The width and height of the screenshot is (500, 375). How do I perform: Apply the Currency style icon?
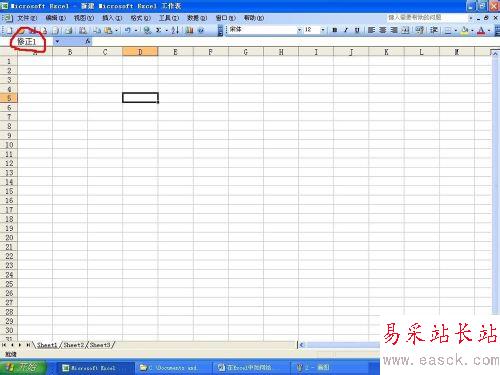point(420,30)
